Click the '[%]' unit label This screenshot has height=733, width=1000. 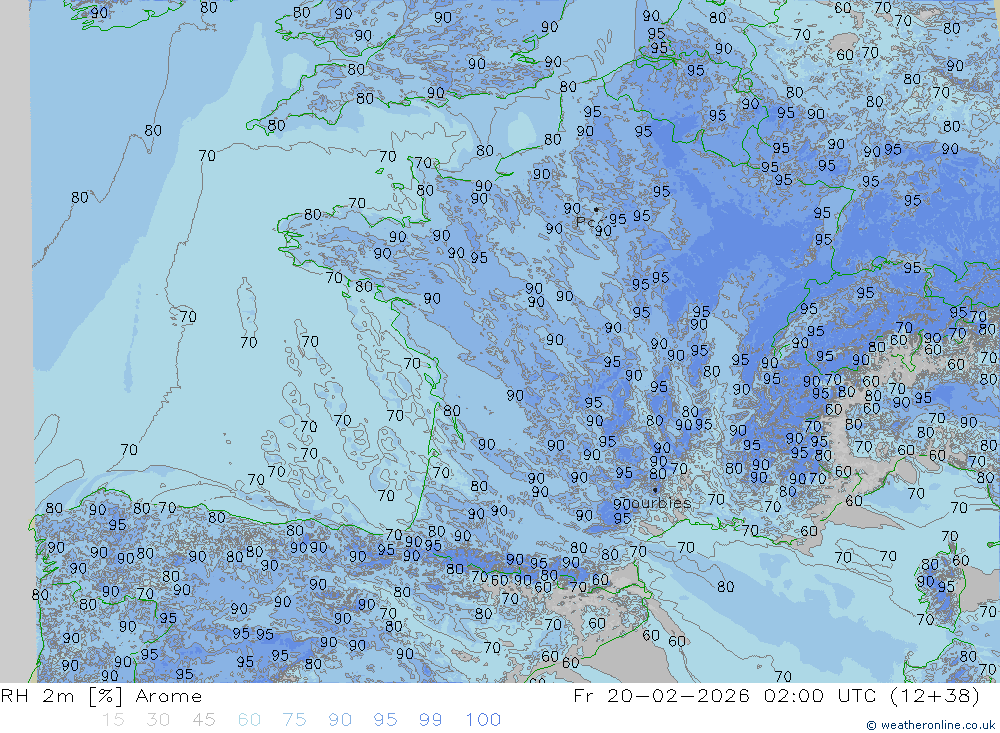[105, 695]
